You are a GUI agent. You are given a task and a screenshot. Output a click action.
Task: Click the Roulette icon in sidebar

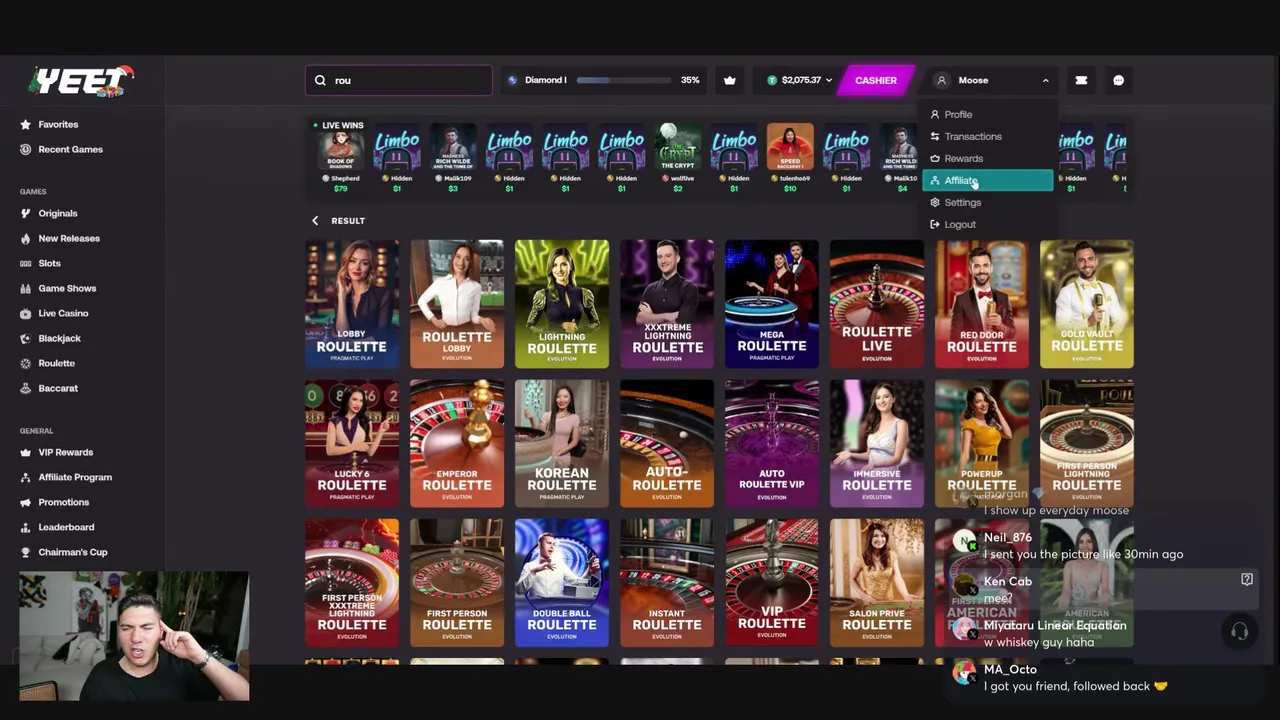click(26, 363)
